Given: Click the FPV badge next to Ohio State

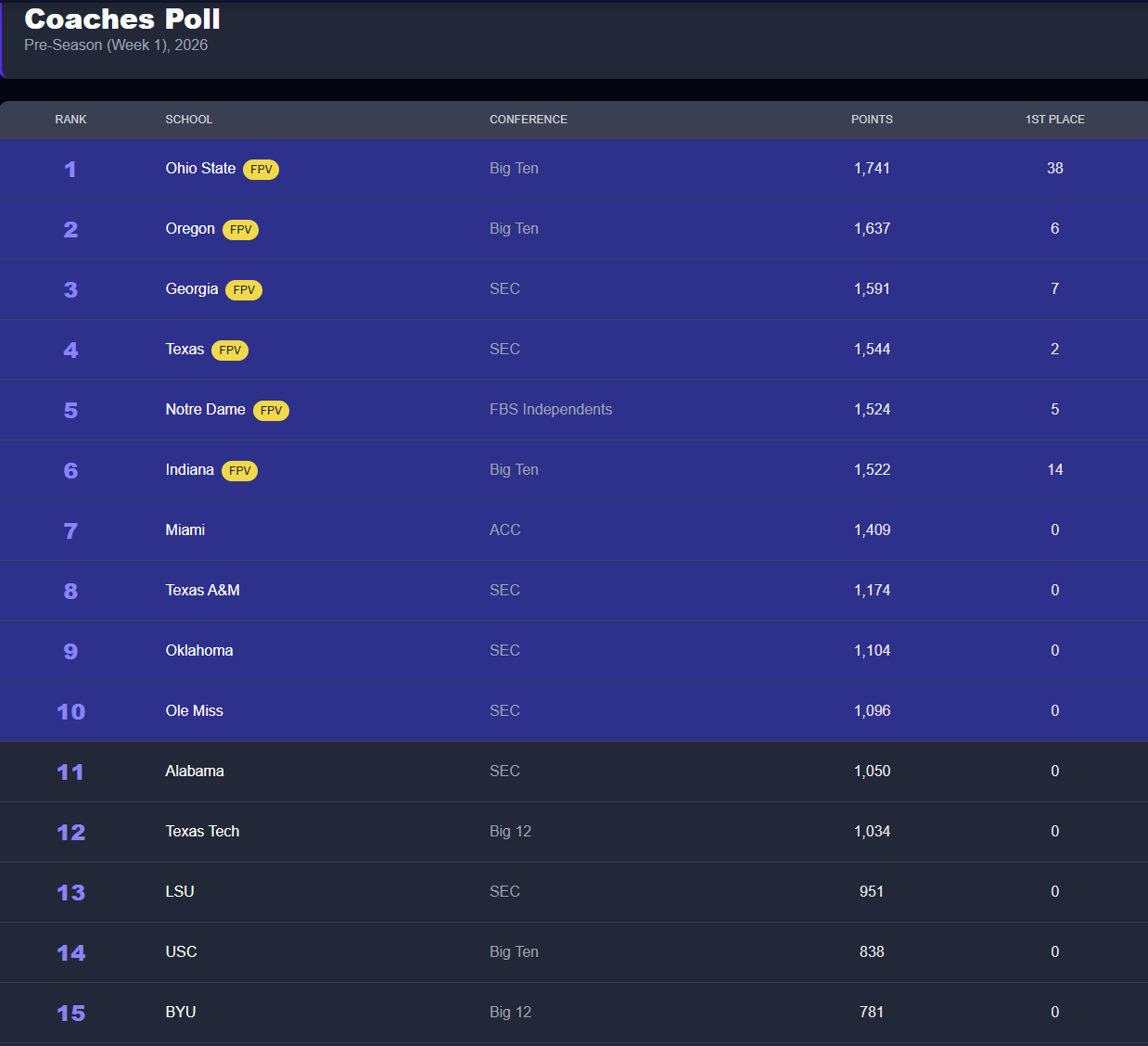Looking at the screenshot, I should (261, 170).
